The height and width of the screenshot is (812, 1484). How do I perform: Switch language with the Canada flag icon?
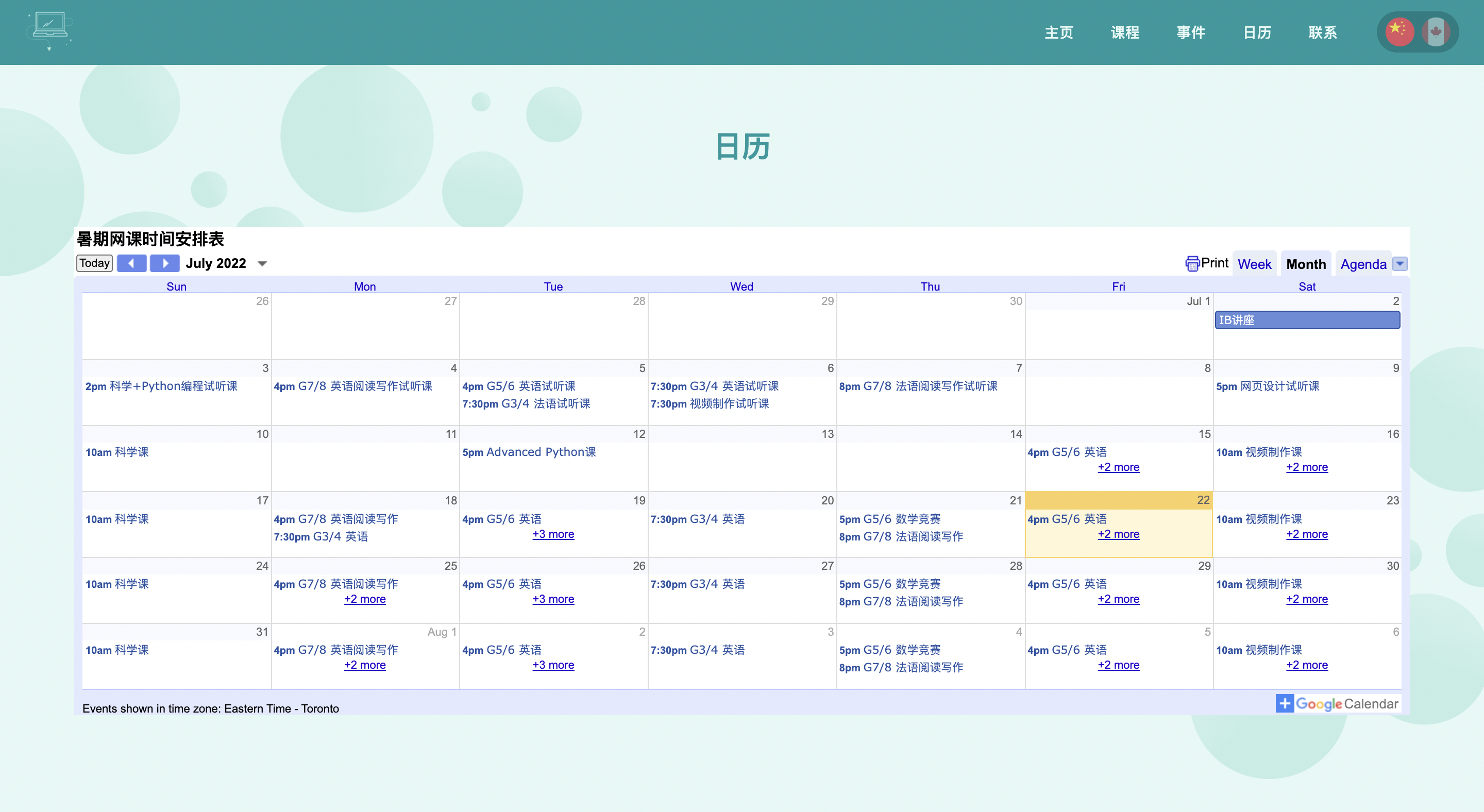coord(1436,32)
